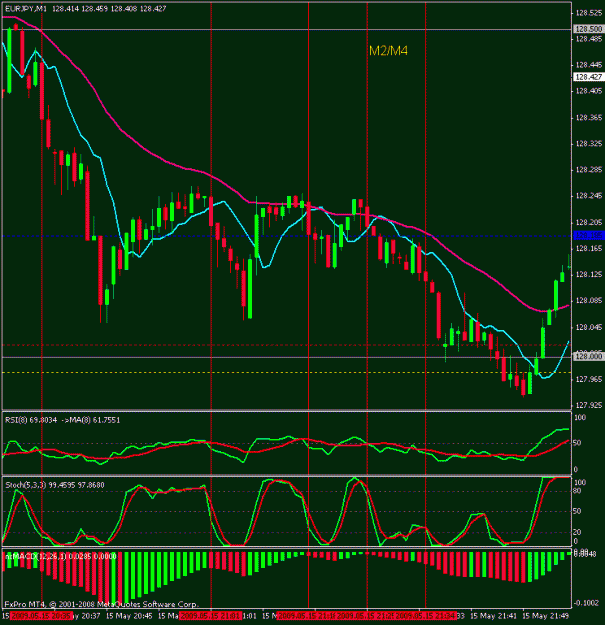Click the 128.045 price axis value

tap(589, 327)
